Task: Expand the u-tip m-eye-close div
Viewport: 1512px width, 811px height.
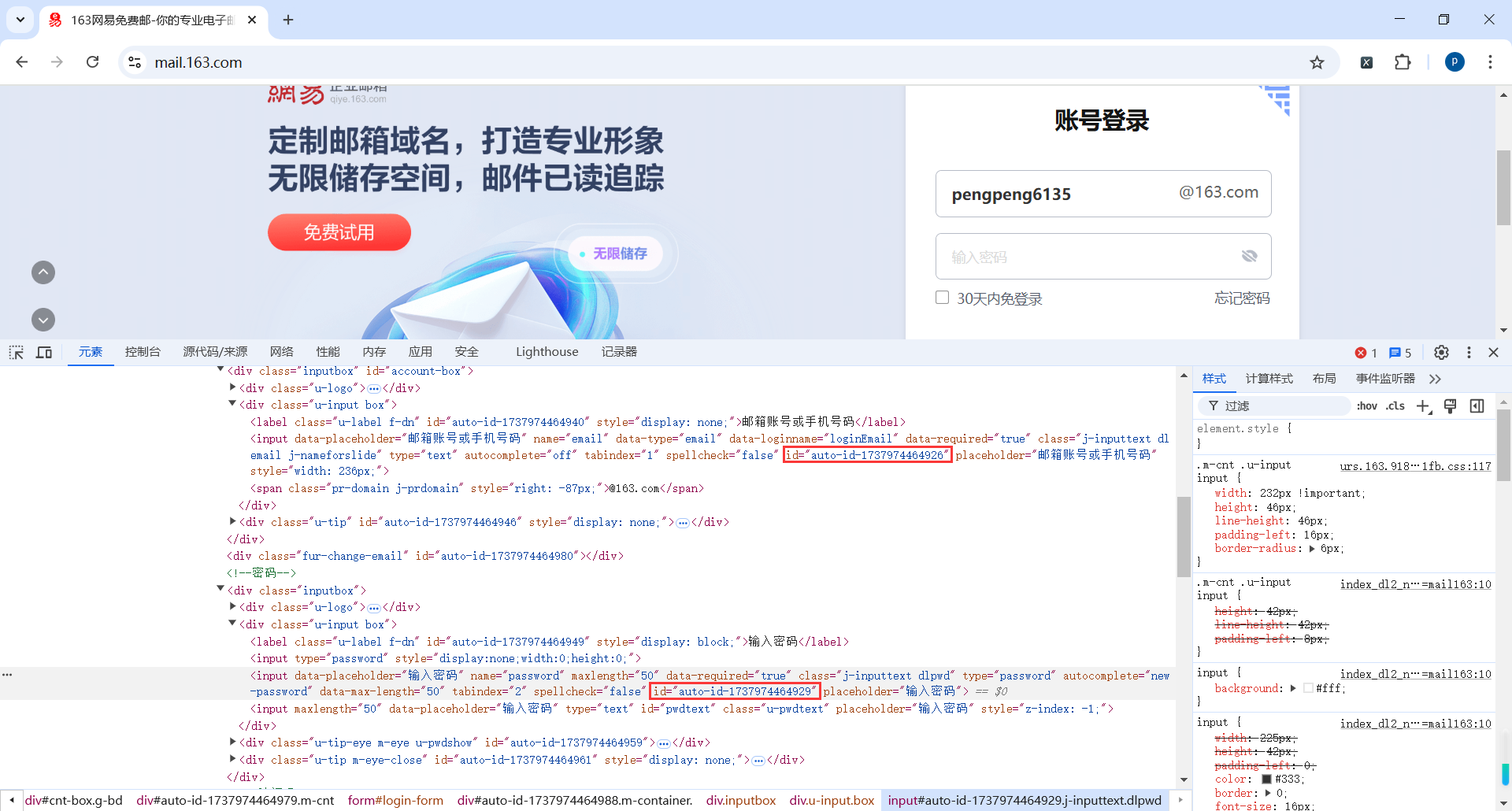Action: coord(232,759)
